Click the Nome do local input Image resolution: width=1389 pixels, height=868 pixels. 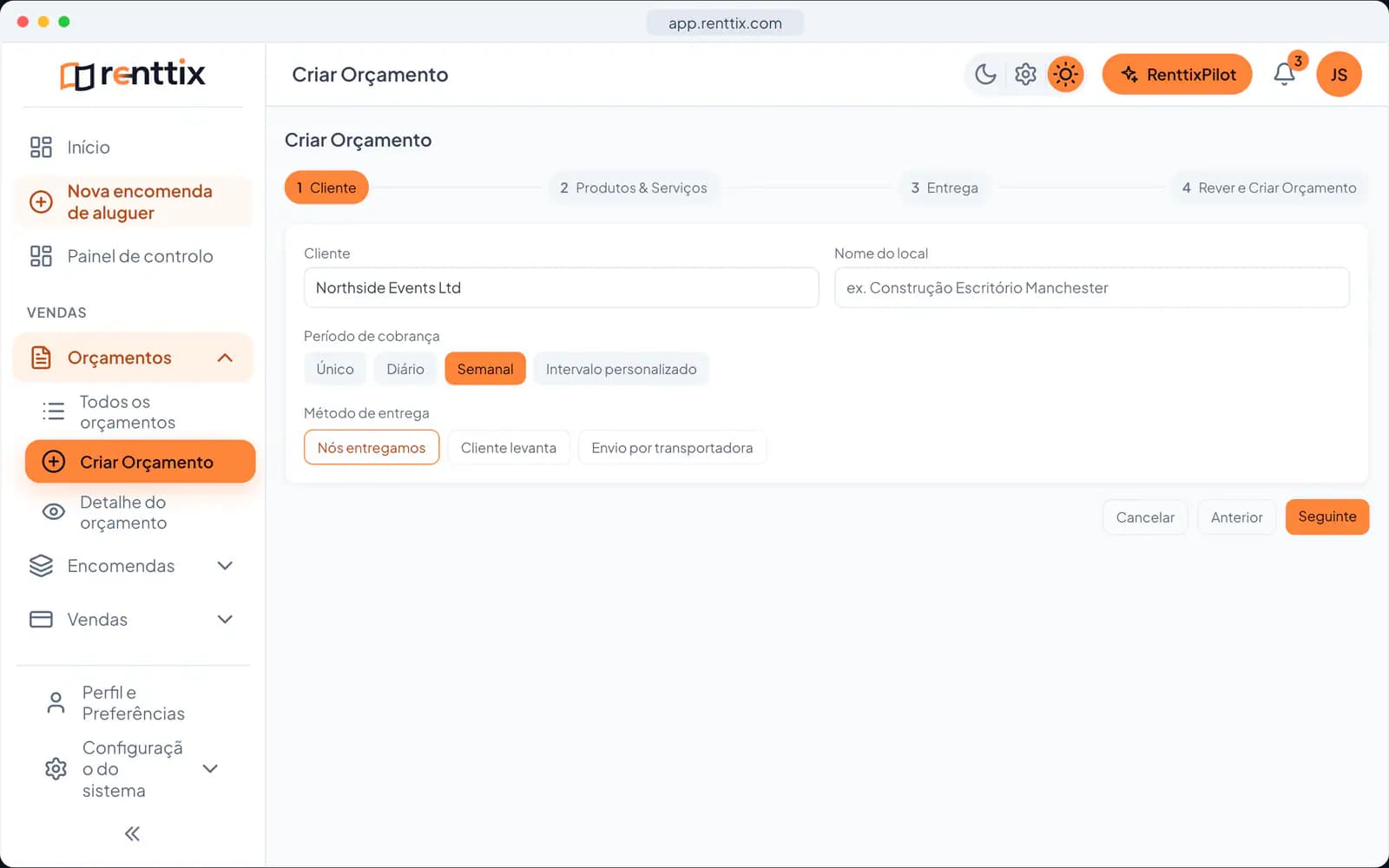coord(1092,287)
